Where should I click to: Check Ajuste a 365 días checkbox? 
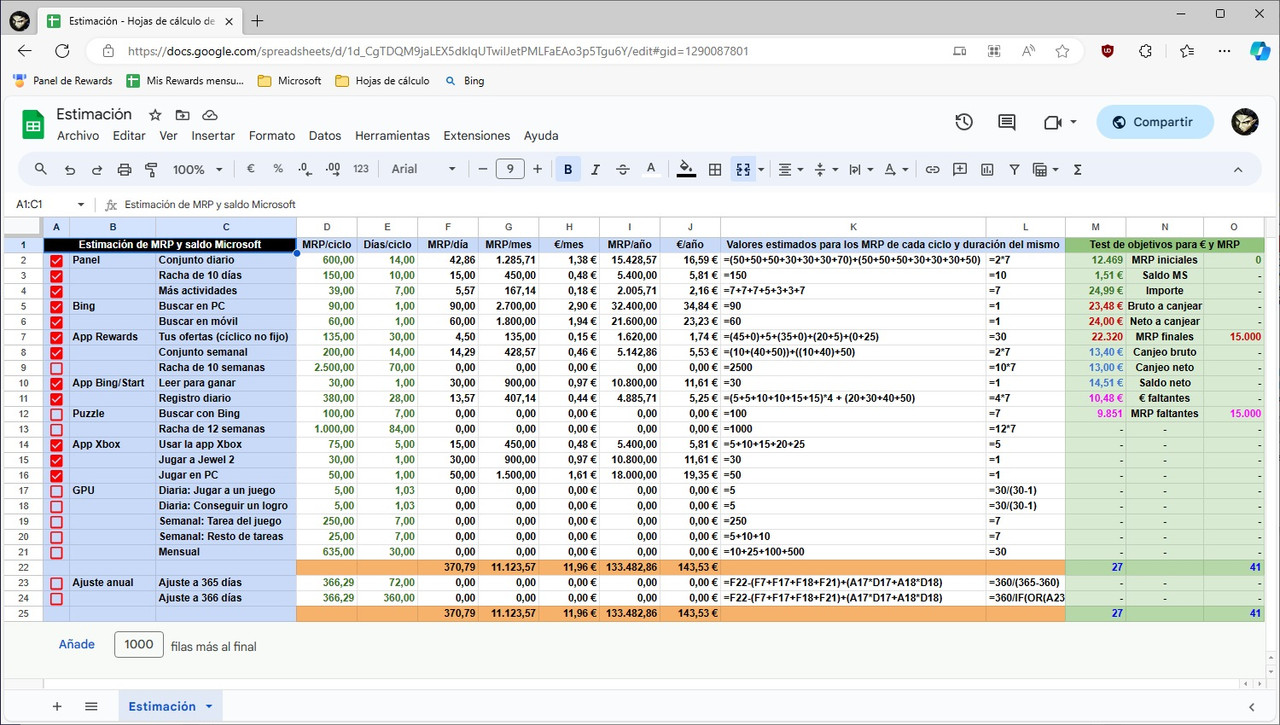(56, 583)
